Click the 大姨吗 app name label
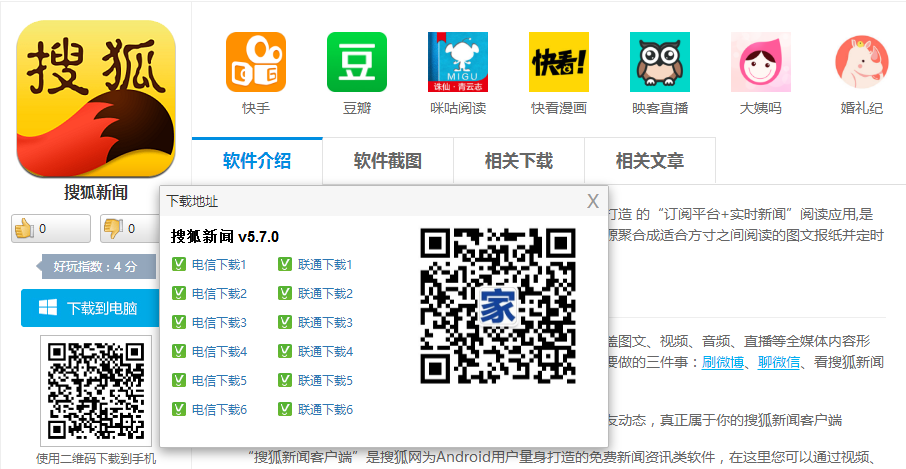 click(761, 108)
